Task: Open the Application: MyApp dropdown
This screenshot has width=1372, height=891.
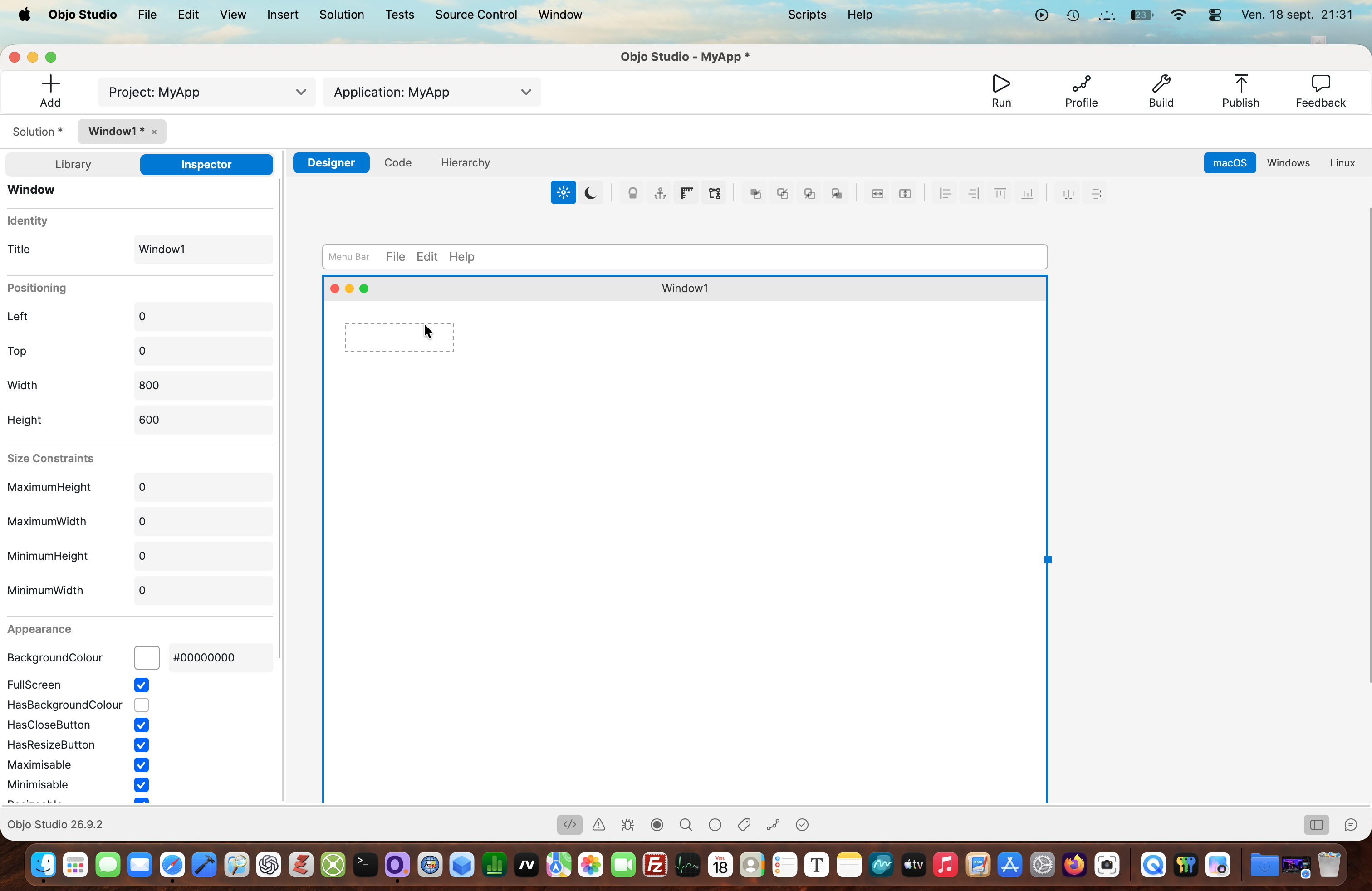Action: pos(432,92)
